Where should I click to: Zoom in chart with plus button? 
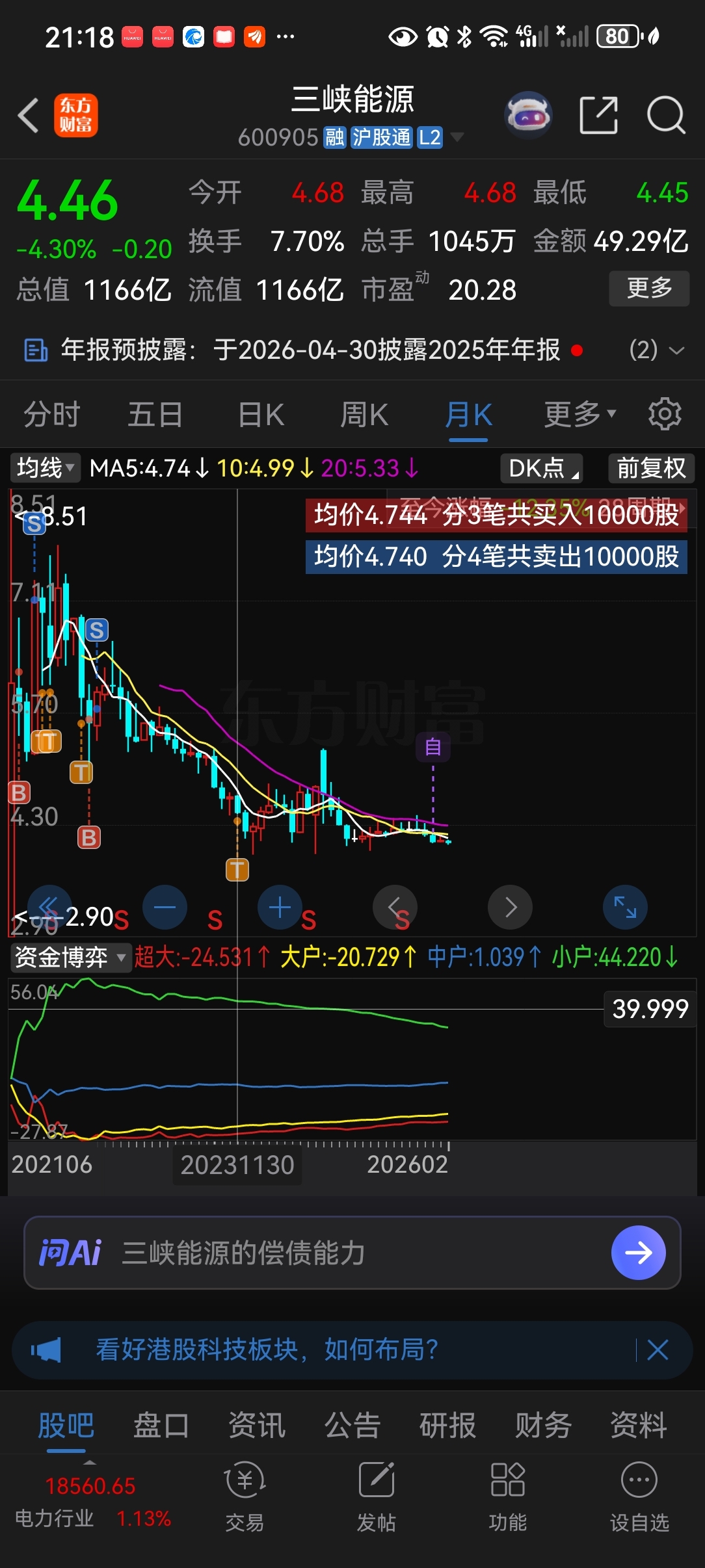[x=280, y=907]
